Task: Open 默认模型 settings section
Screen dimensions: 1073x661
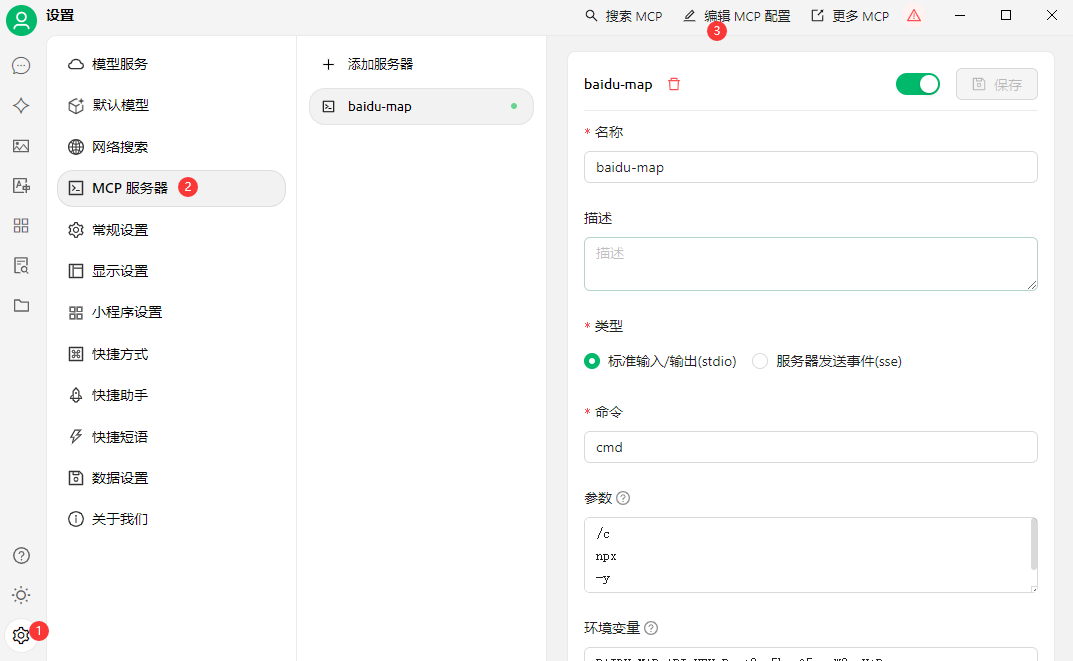Action: coord(171,105)
